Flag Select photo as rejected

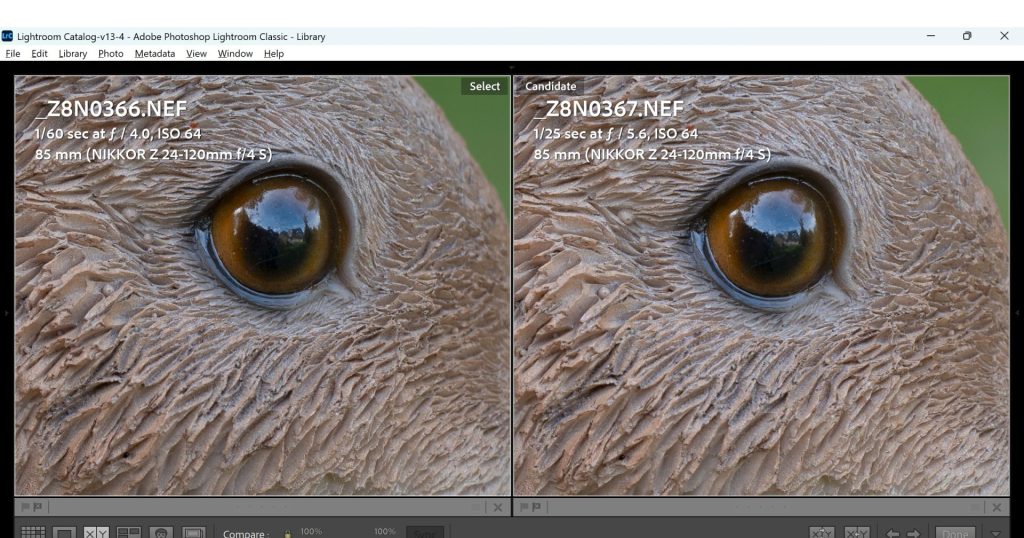(37, 507)
